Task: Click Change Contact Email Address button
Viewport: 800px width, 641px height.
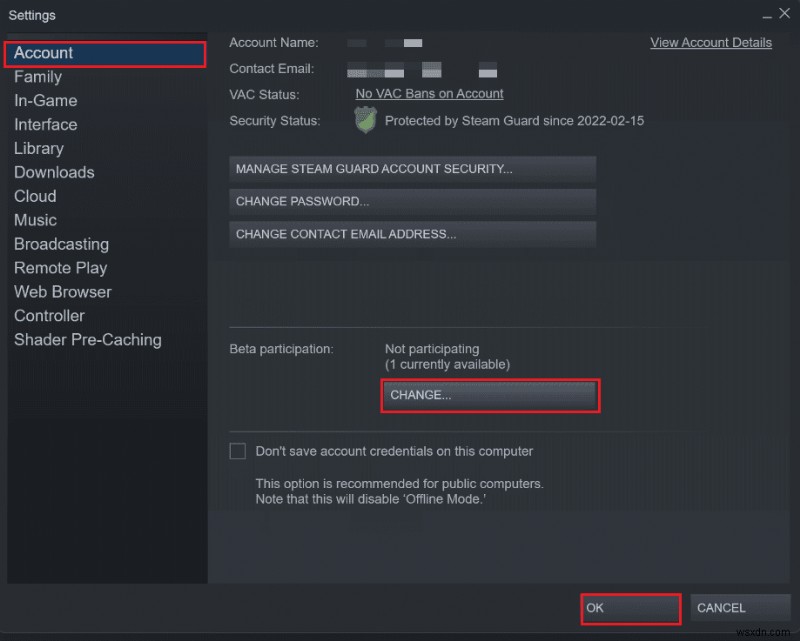Action: tap(412, 234)
